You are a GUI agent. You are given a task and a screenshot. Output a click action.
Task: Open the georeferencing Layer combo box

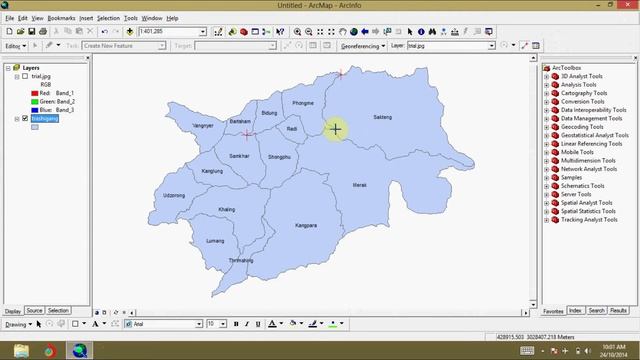pyautogui.click(x=451, y=46)
